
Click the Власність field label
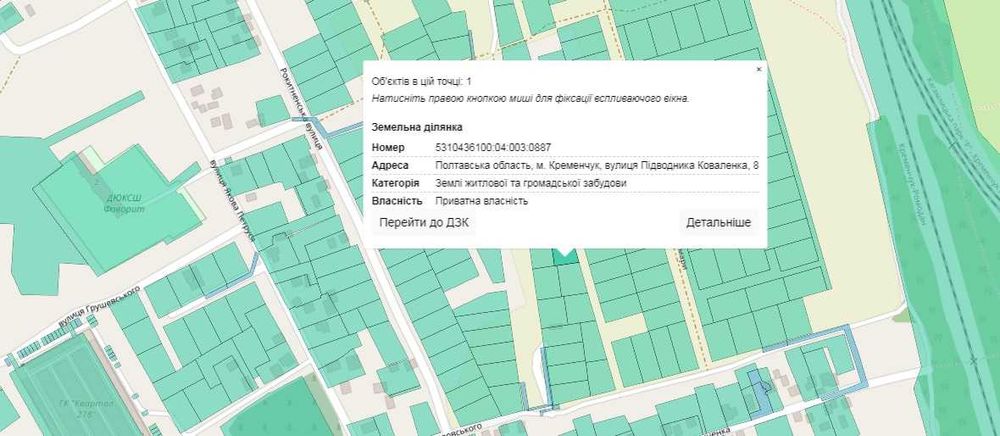(x=397, y=201)
